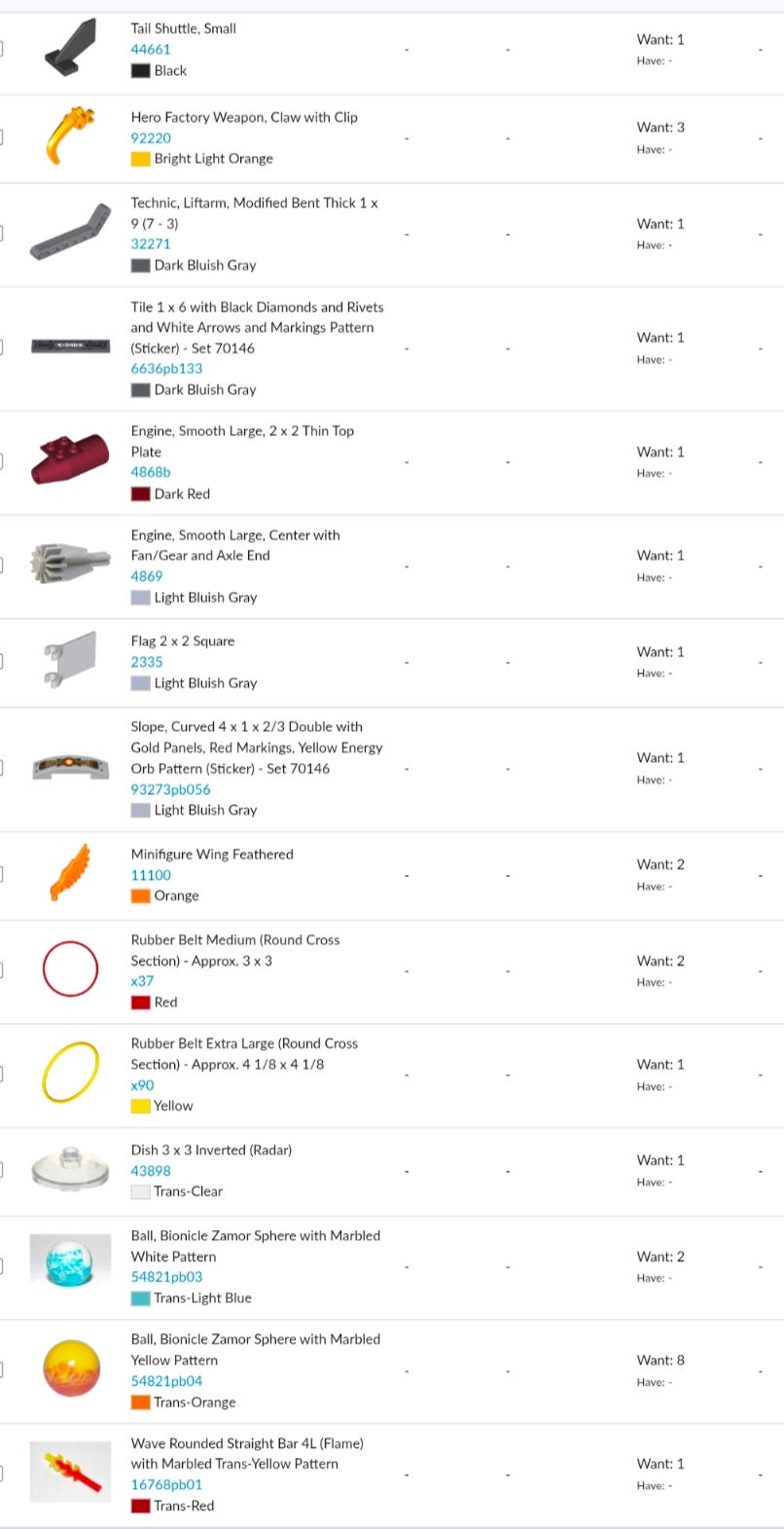
Task: Open the orange feathered wing thumbnail
Action: [71, 872]
